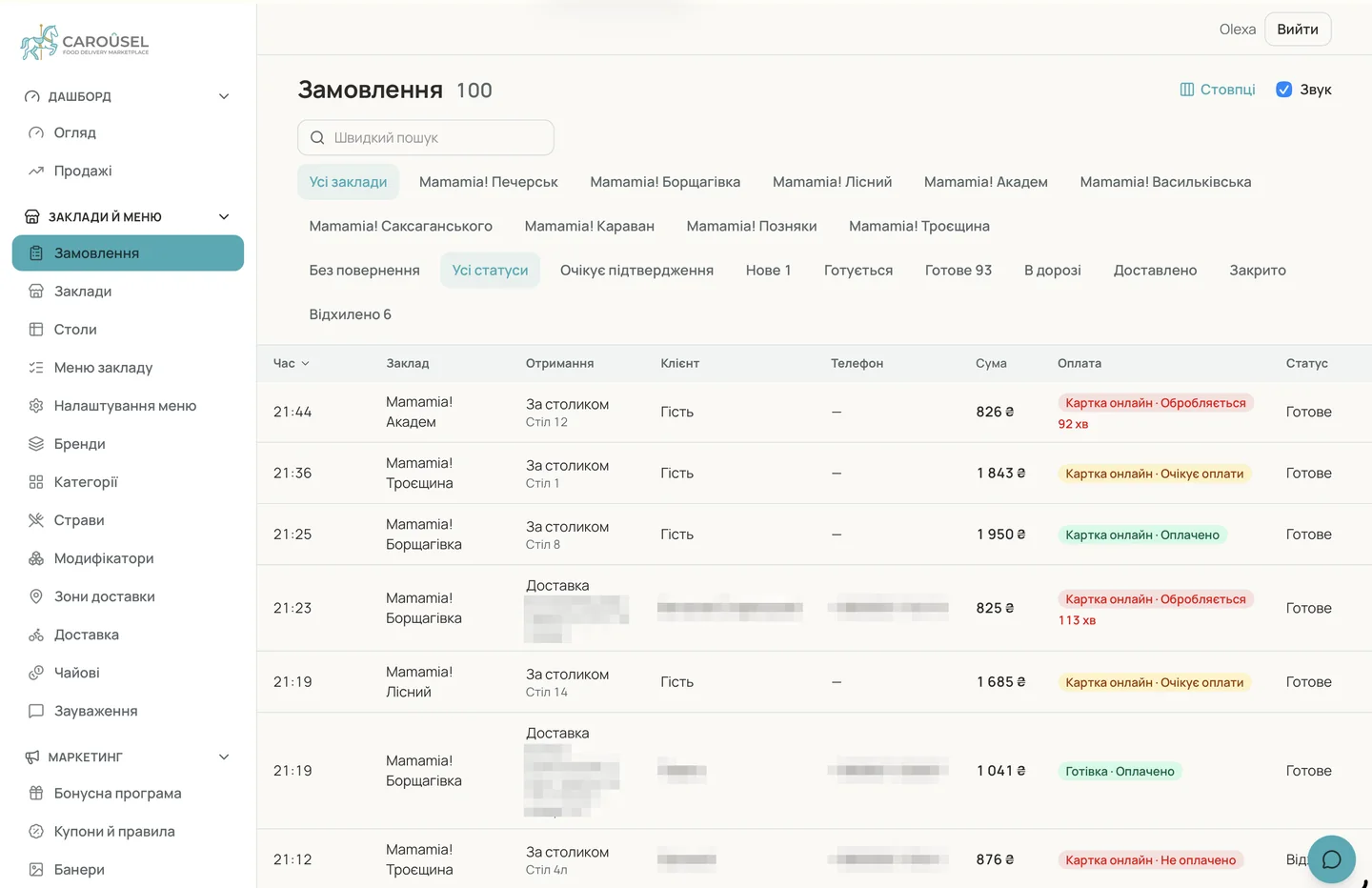The height and width of the screenshot is (888, 1372).
Task: Click the Зони доставки pin icon
Action: tap(36, 596)
